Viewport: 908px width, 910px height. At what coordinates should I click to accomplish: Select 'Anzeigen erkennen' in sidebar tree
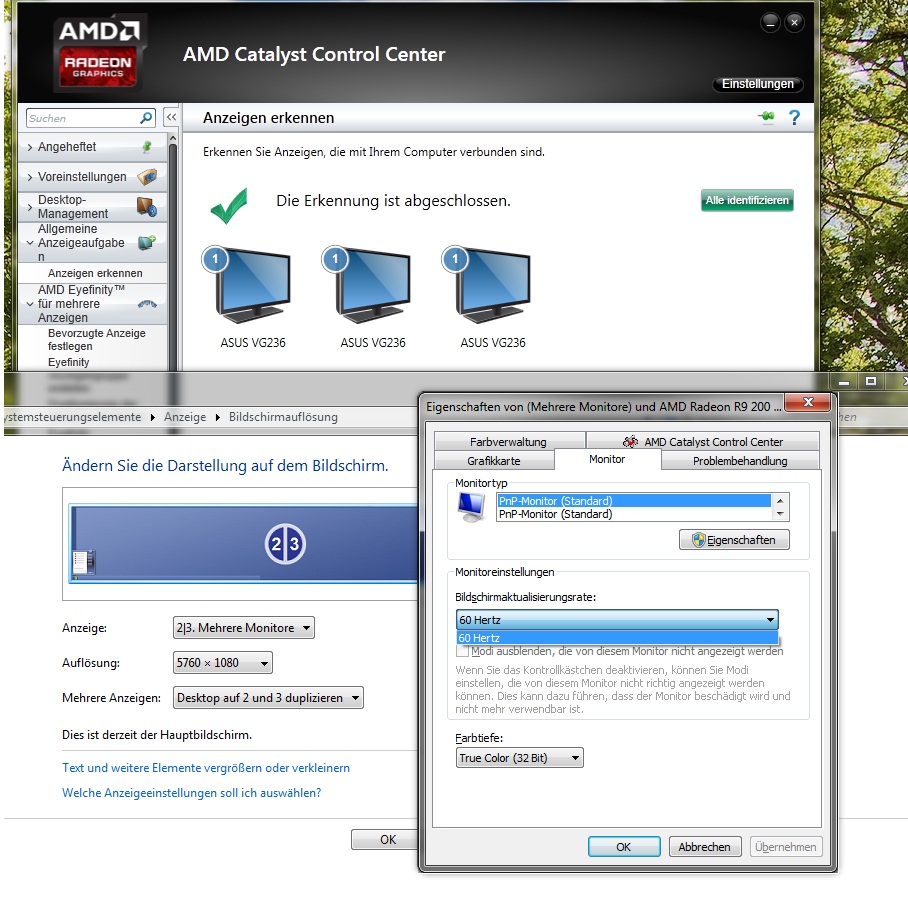coord(95,273)
